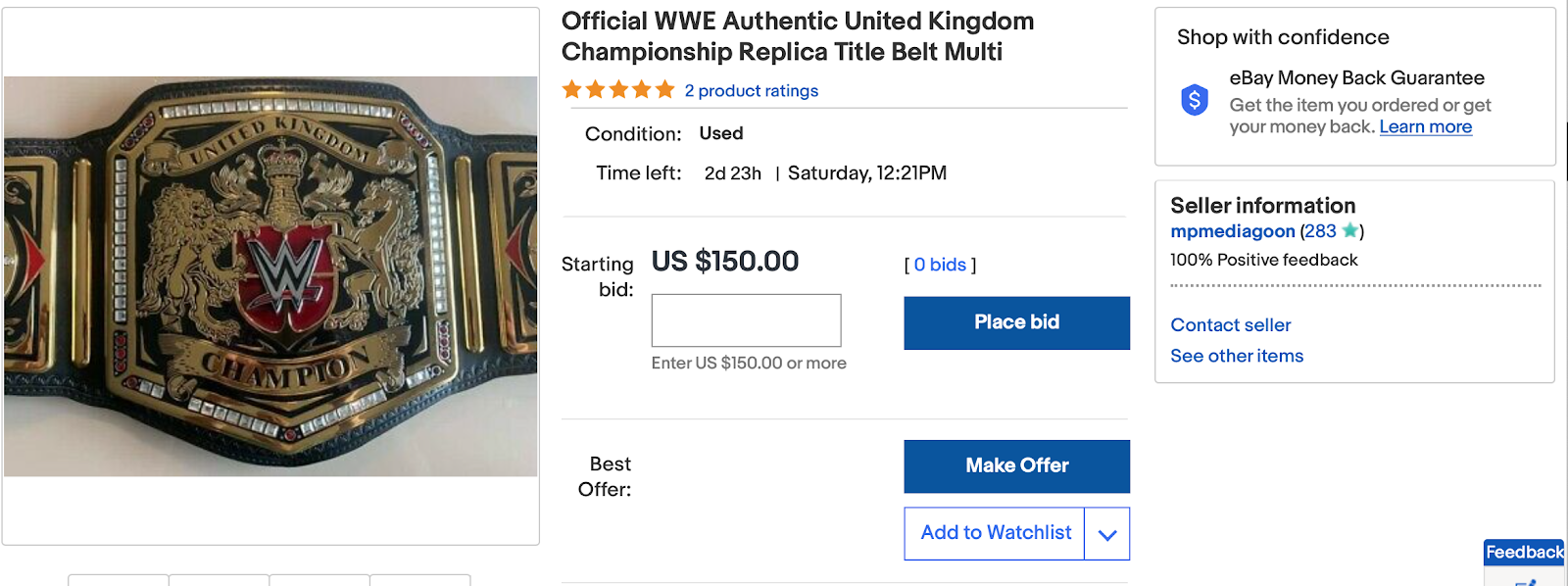Open the Learn more guarantee link
This screenshot has width=1568, height=586.
(x=1425, y=127)
